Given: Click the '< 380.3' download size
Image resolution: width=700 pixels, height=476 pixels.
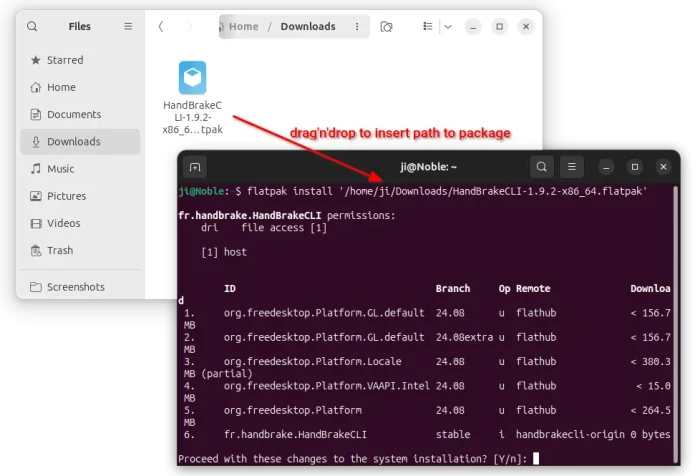Looking at the screenshot, I should [650, 362].
